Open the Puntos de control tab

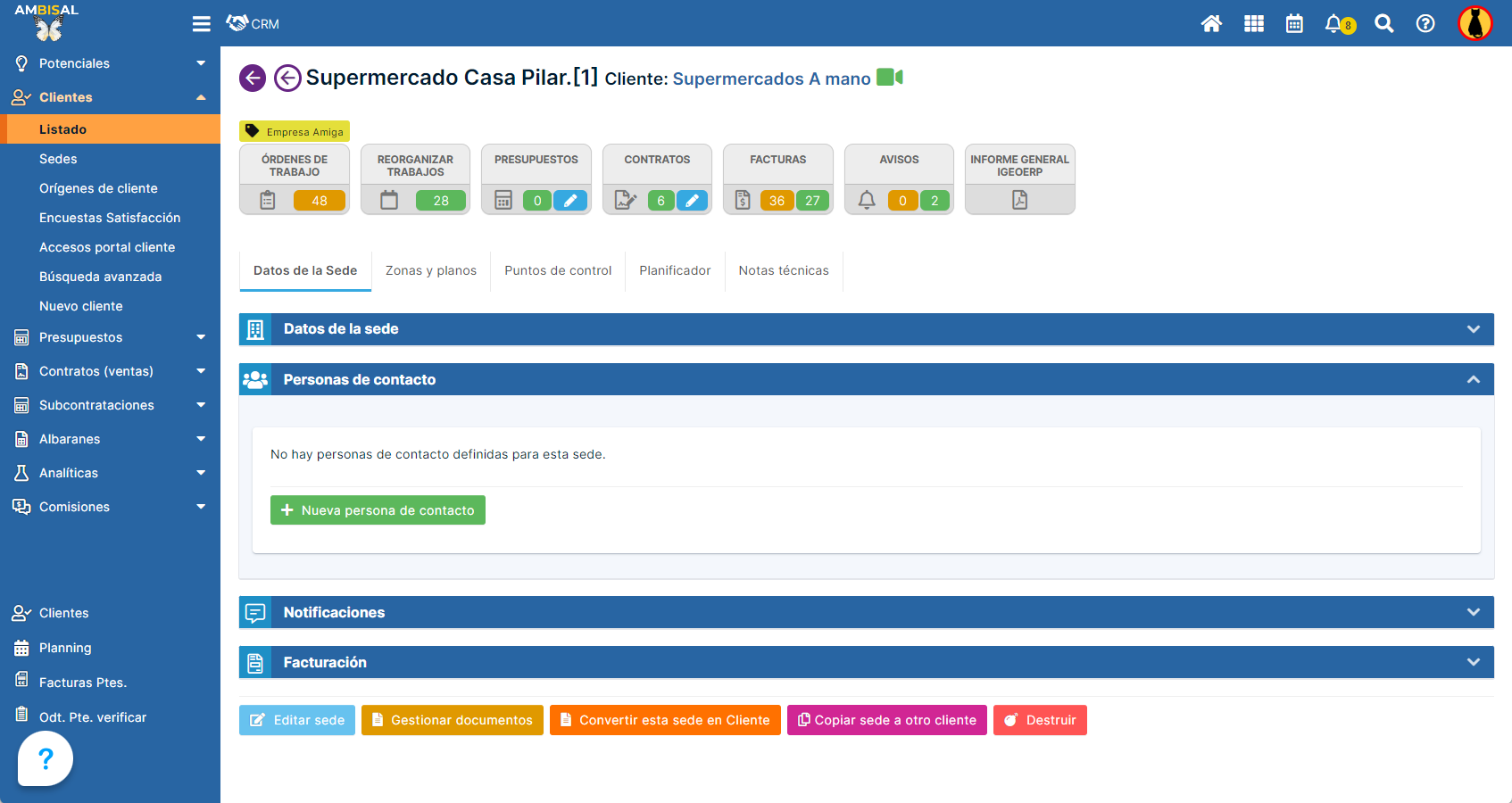tap(558, 270)
